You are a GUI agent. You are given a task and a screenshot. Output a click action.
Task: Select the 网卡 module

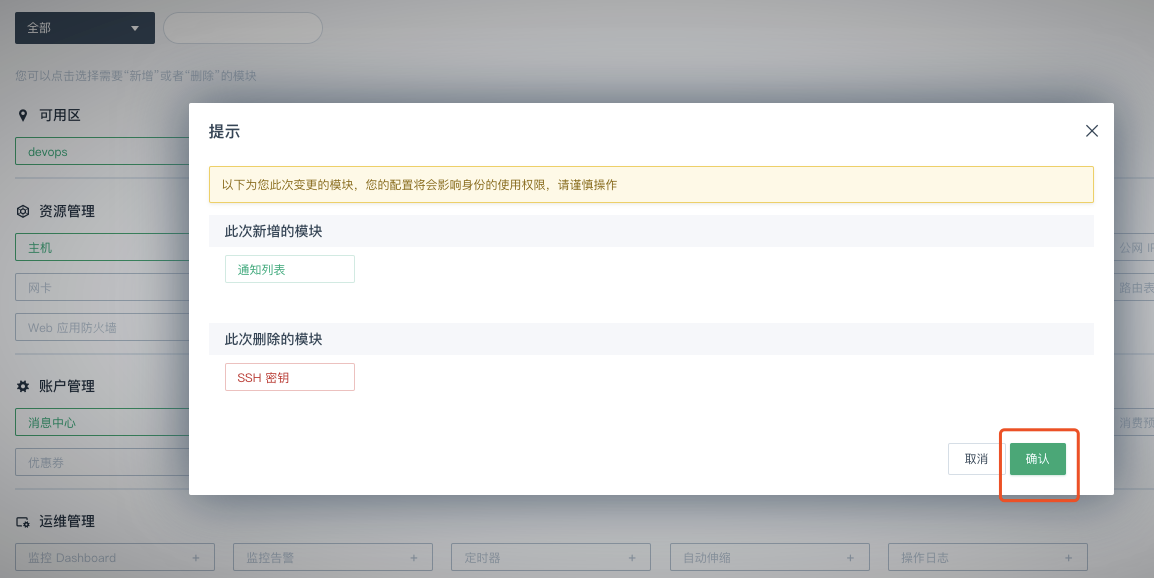pos(102,288)
